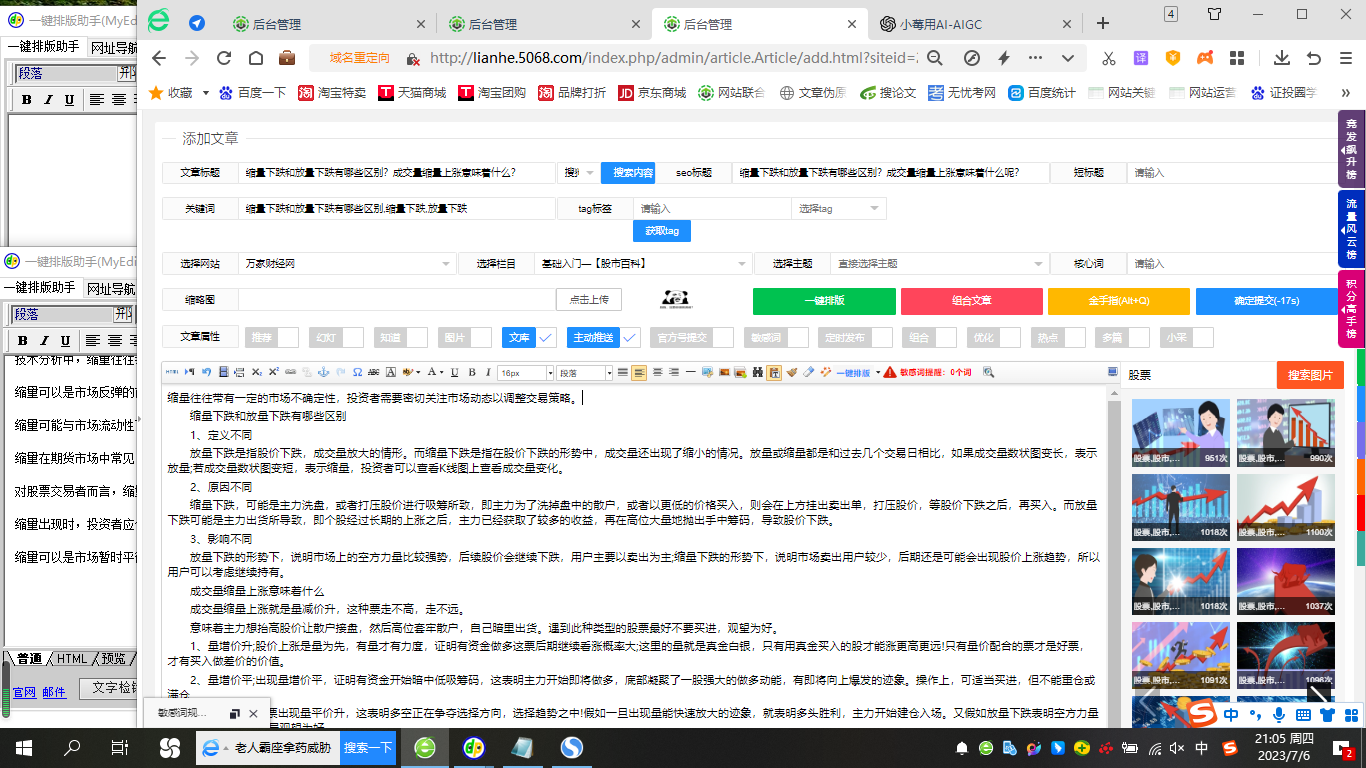Toggle bold formatting in the editor

click(x=471, y=372)
